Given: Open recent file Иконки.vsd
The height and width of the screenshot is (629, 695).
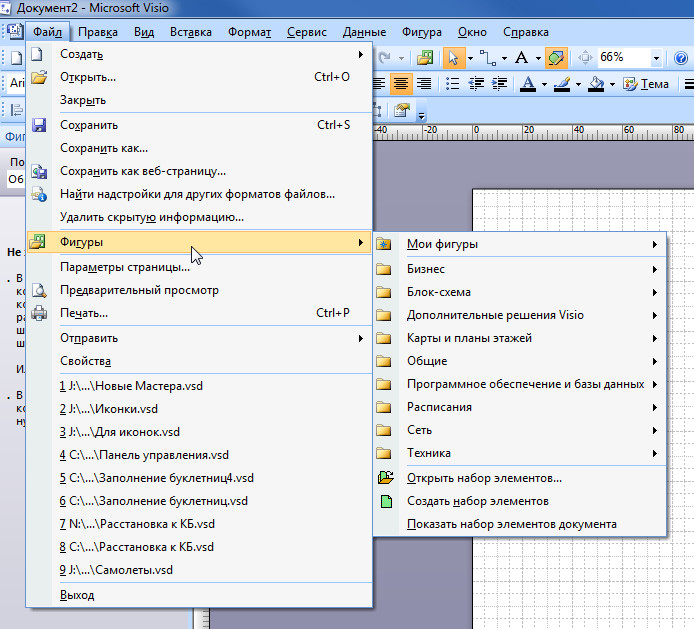Looking at the screenshot, I should (199, 409).
